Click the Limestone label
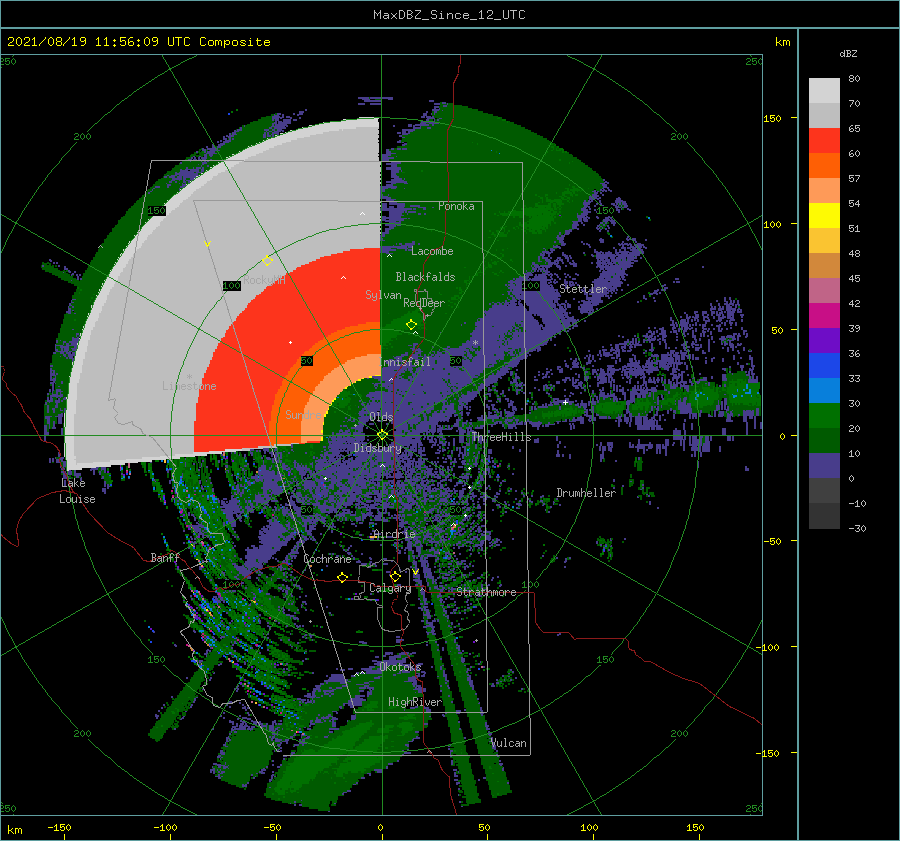Viewport: 900px width, 841px height. coord(189,386)
